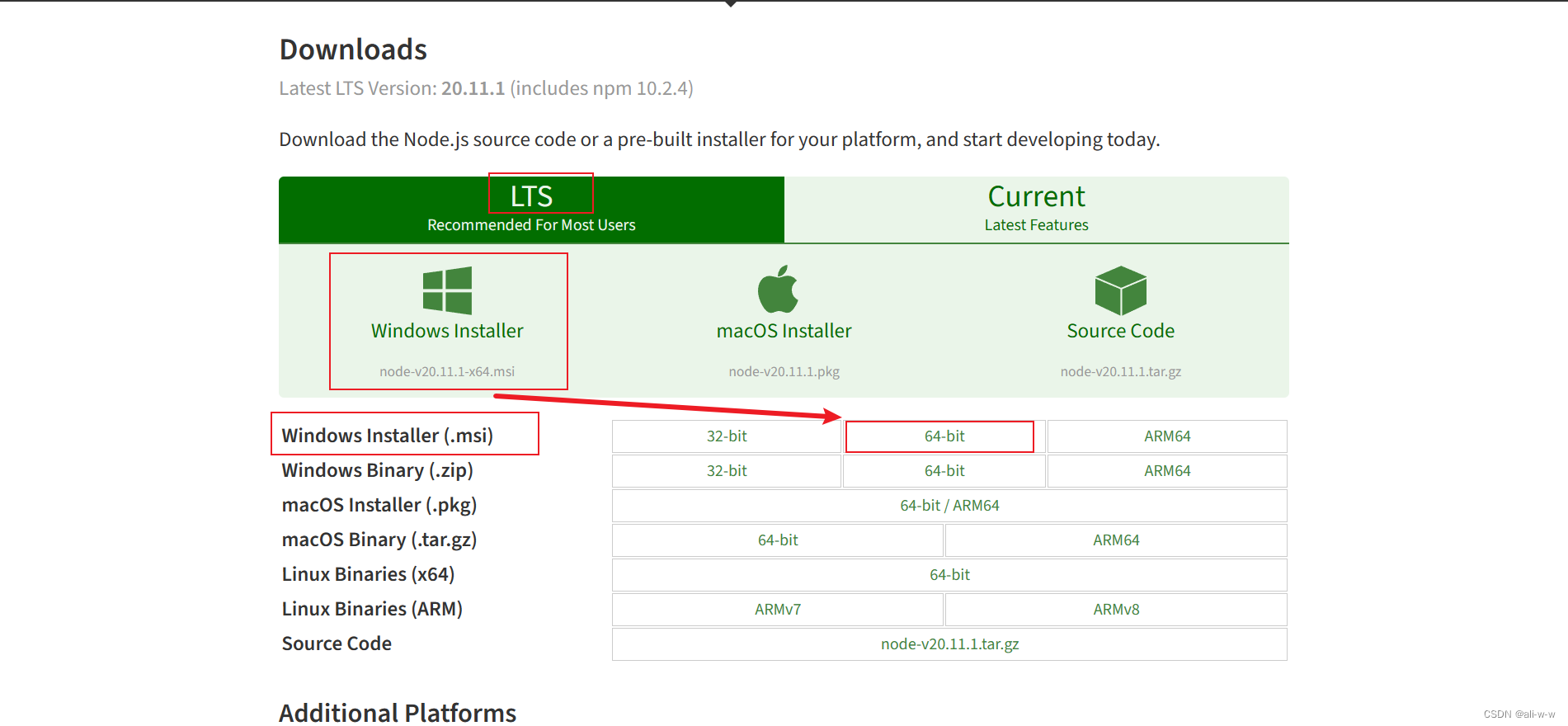Click the Windows Binary (.zip) row label

point(378,470)
